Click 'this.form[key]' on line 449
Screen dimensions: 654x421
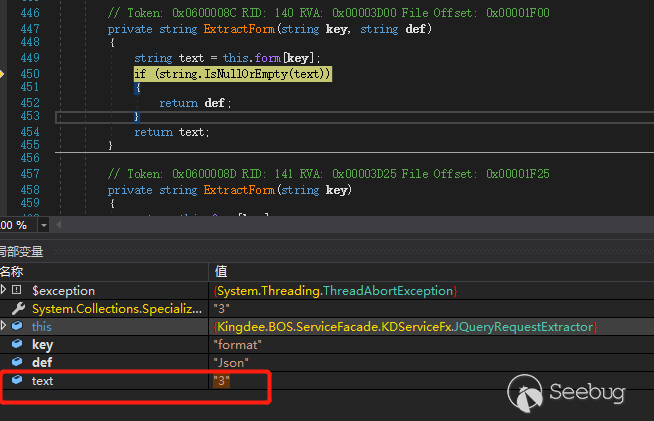(271, 58)
